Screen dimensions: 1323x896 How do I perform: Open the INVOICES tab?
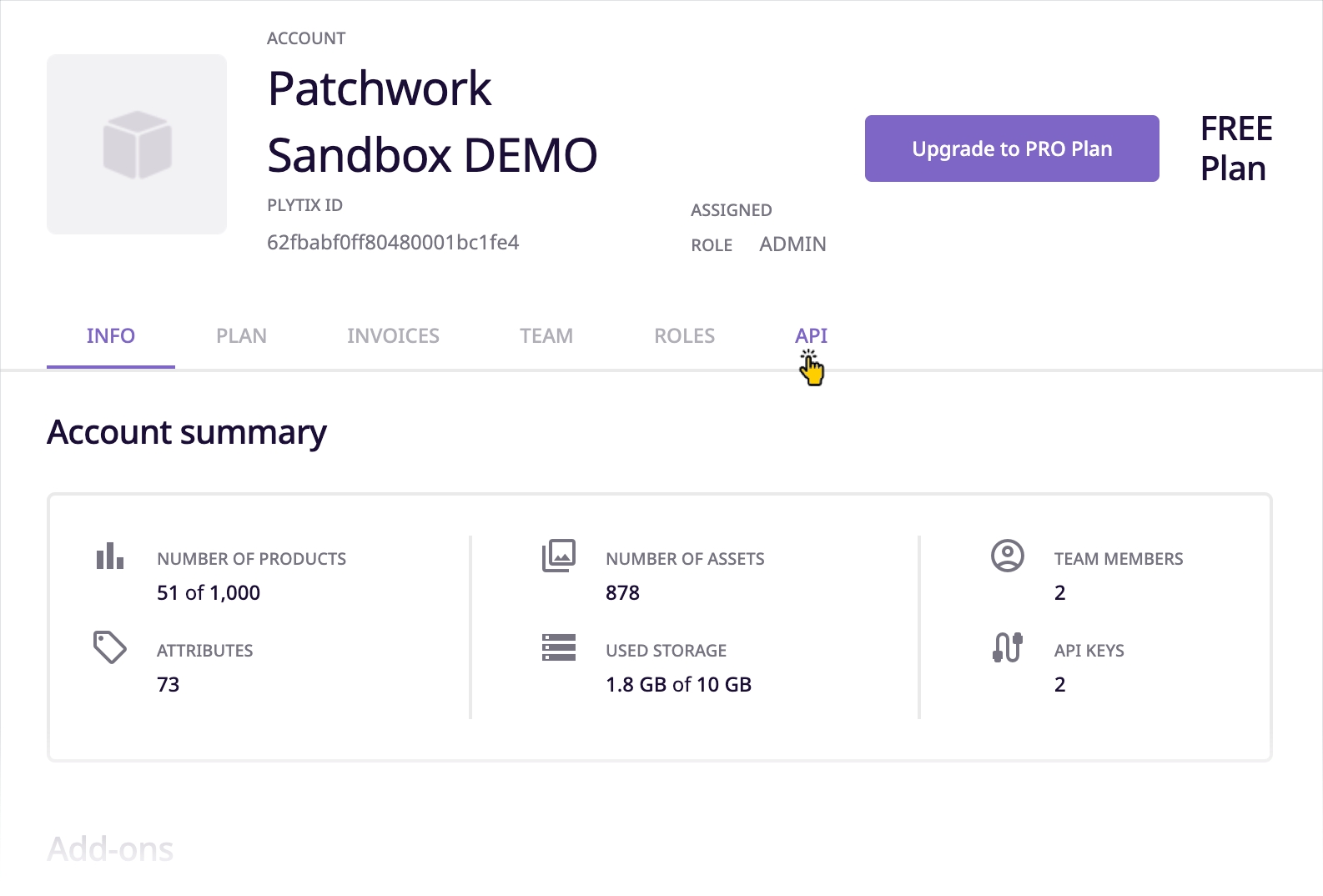(x=393, y=335)
